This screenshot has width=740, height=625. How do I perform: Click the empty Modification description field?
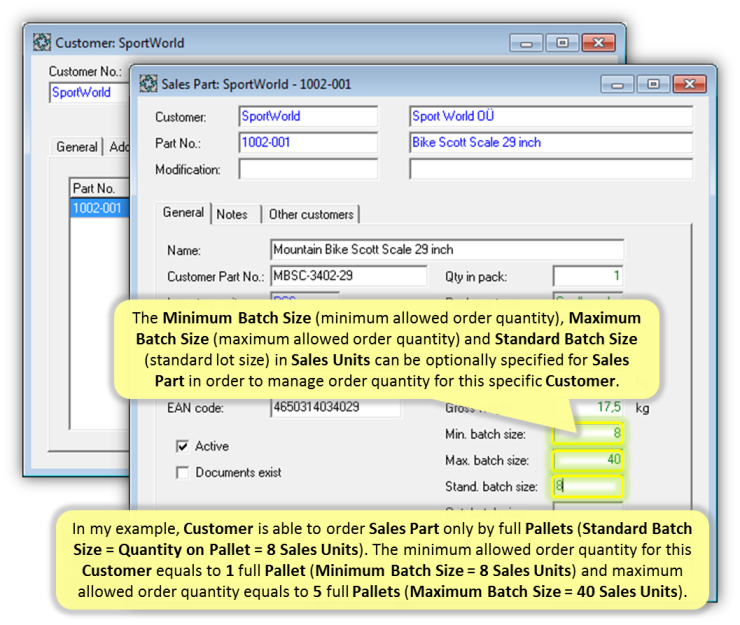[551, 169]
